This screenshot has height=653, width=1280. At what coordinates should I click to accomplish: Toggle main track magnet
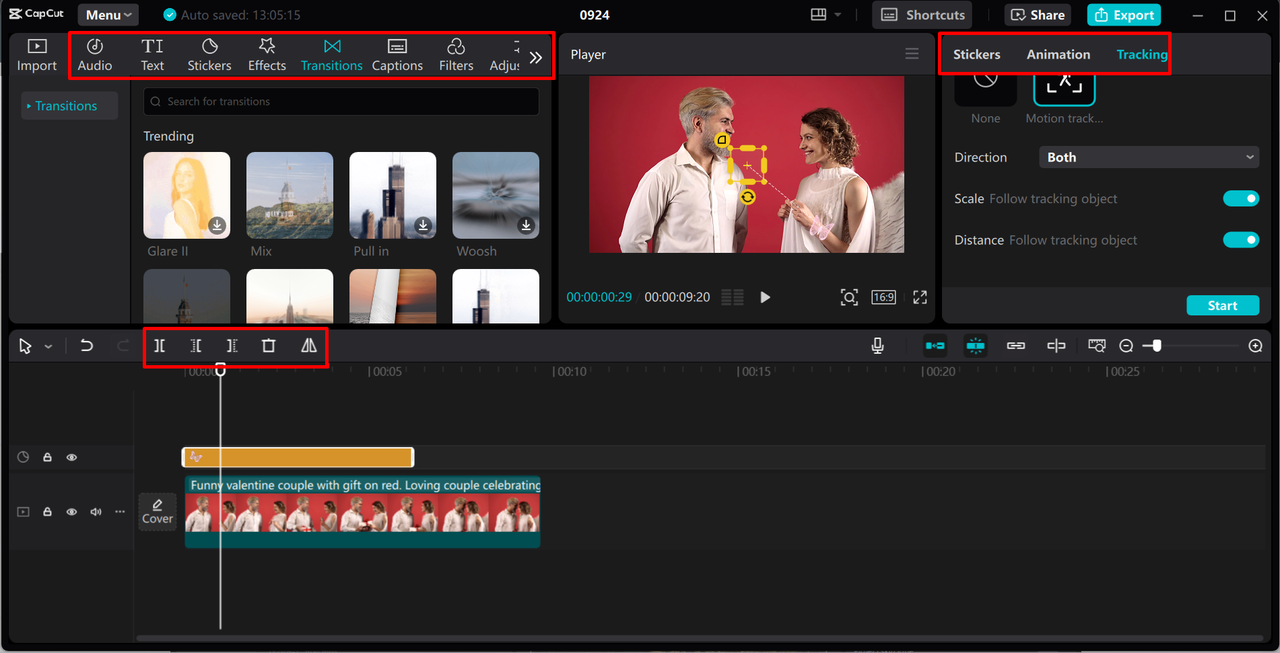coord(935,345)
